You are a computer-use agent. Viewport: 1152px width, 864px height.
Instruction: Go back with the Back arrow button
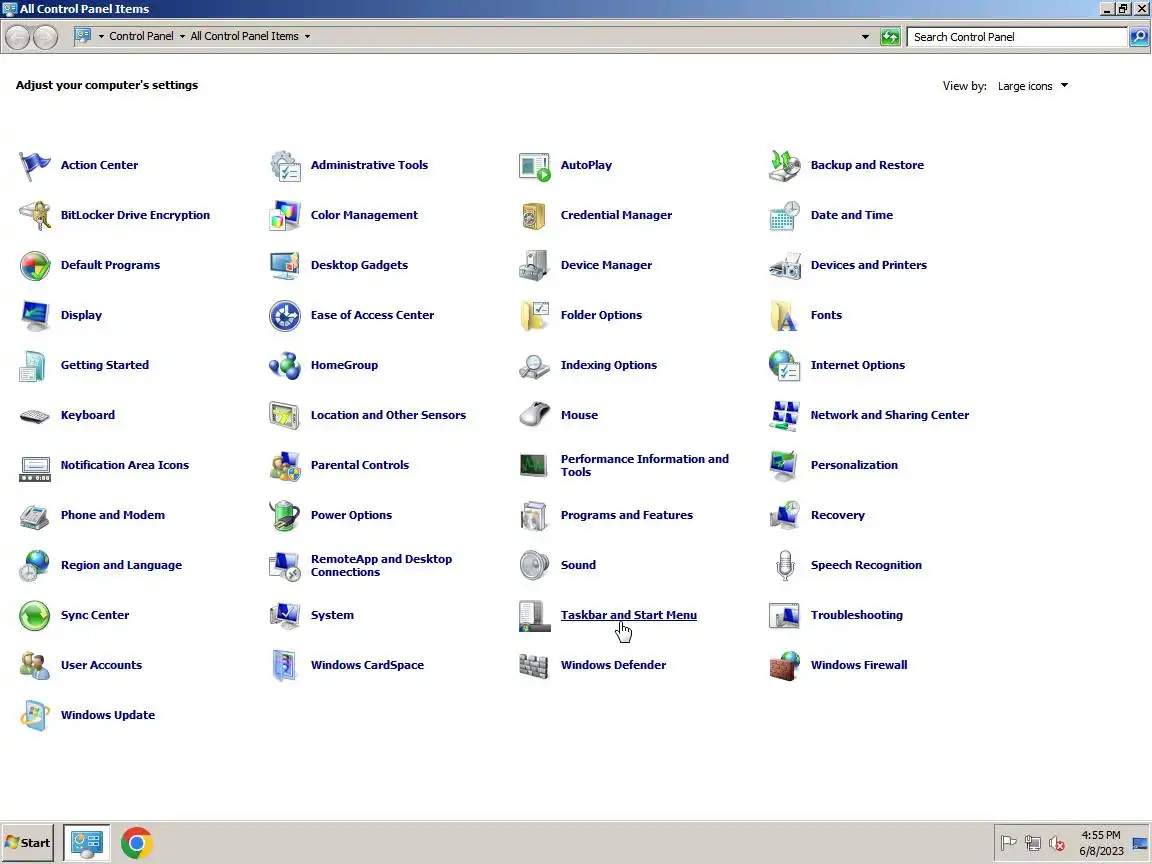pos(18,37)
